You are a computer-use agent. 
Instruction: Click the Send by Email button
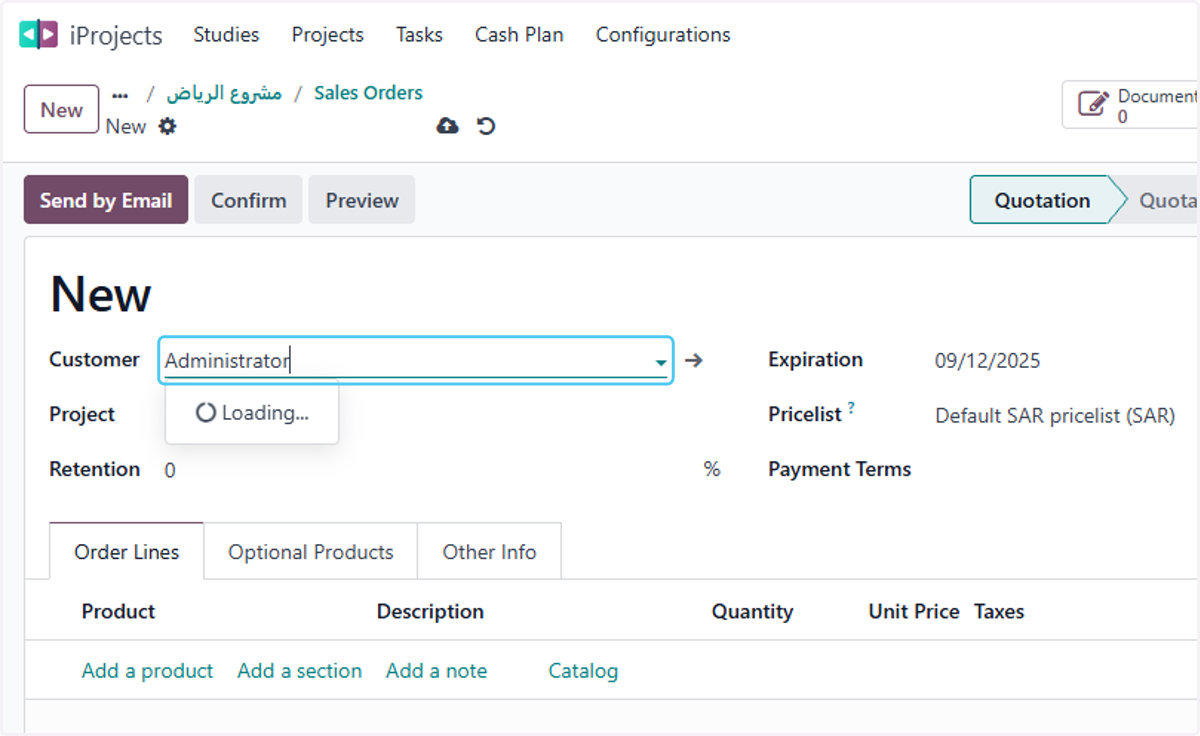[106, 200]
